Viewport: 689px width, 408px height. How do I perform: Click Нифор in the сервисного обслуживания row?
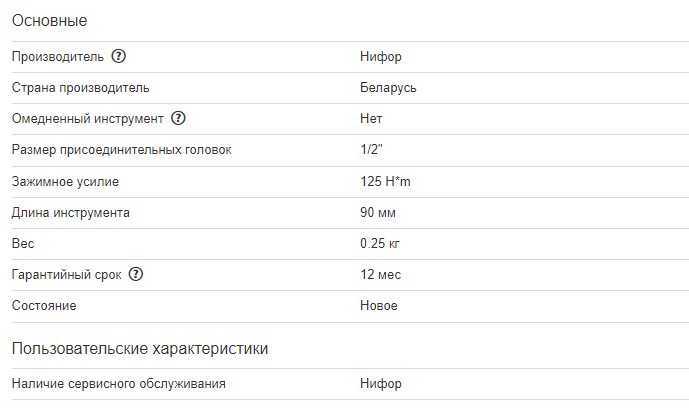(380, 383)
